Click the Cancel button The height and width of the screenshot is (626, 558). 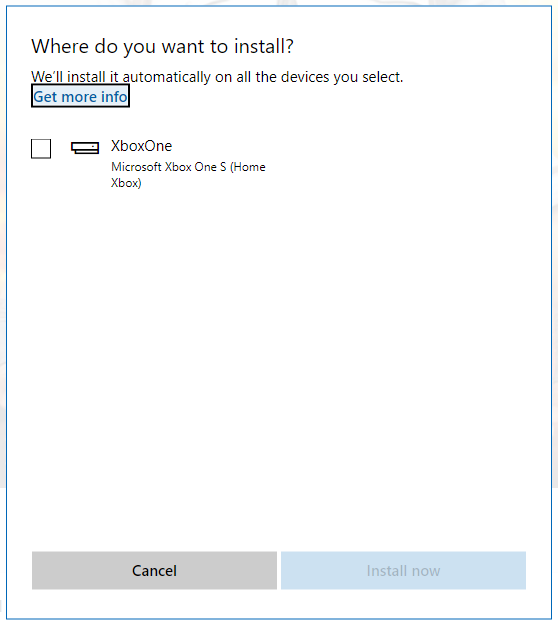154,570
